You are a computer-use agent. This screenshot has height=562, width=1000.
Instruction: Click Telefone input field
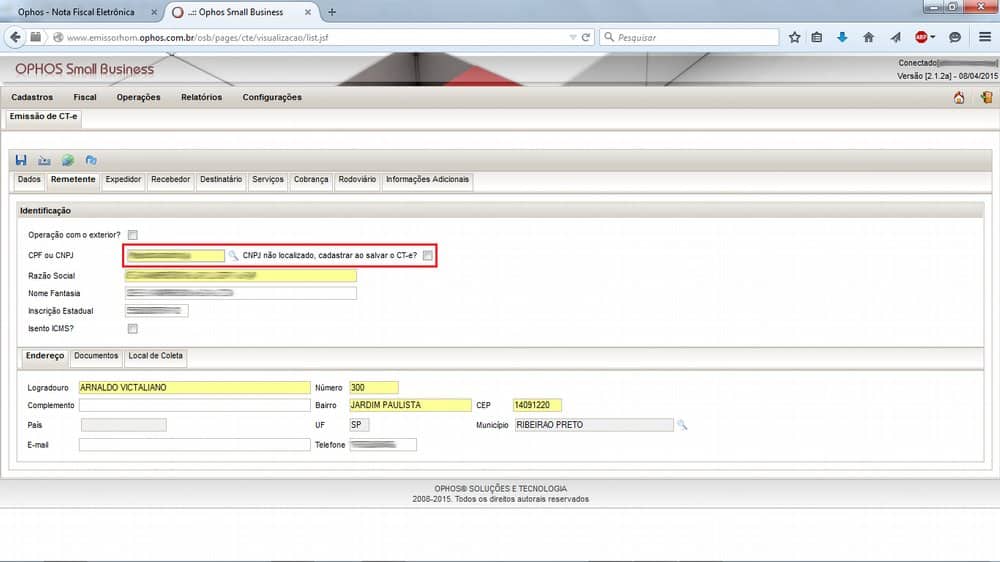pyautogui.click(x=383, y=445)
